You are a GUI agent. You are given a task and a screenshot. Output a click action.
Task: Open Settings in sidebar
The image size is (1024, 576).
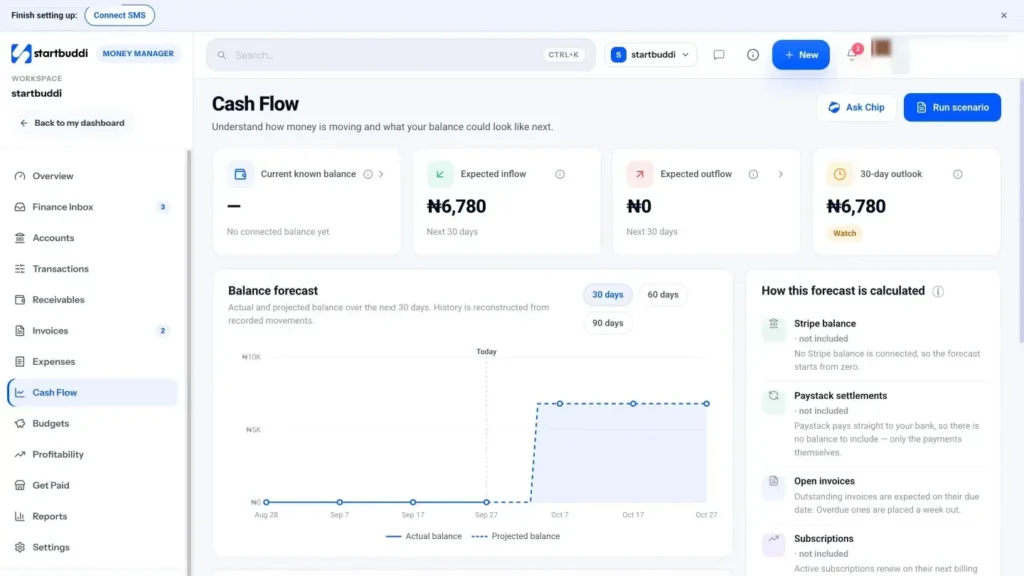pos(92,547)
